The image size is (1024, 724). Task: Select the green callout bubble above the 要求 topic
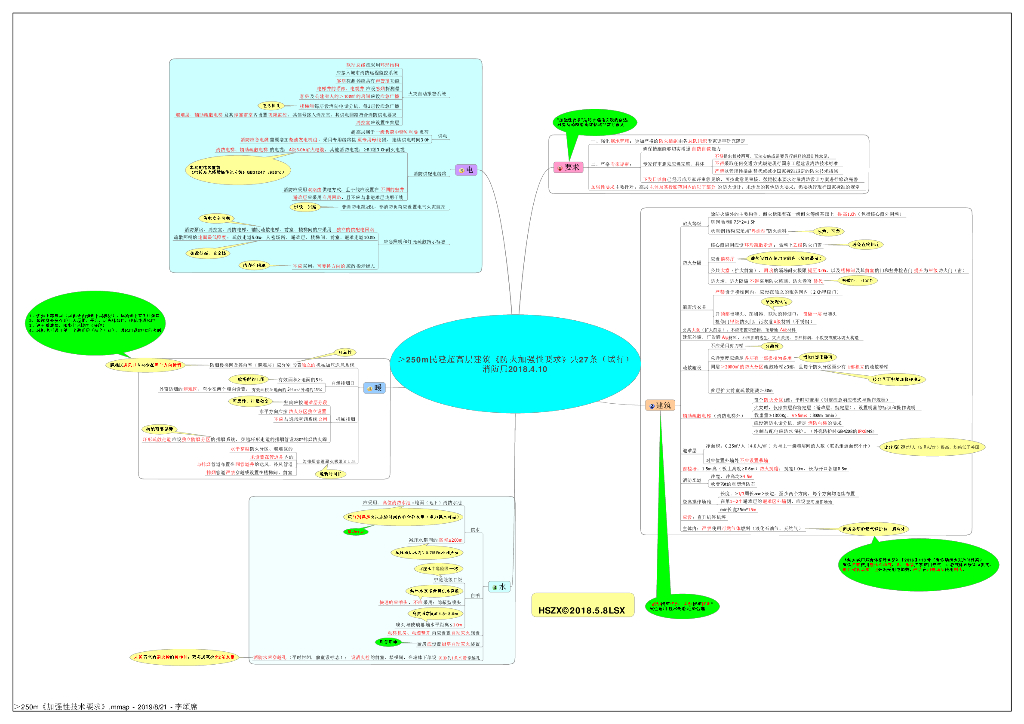point(594,121)
